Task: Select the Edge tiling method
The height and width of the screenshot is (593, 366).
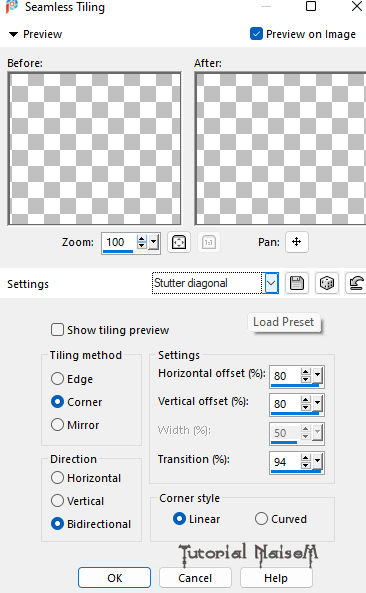Action: coord(57,378)
